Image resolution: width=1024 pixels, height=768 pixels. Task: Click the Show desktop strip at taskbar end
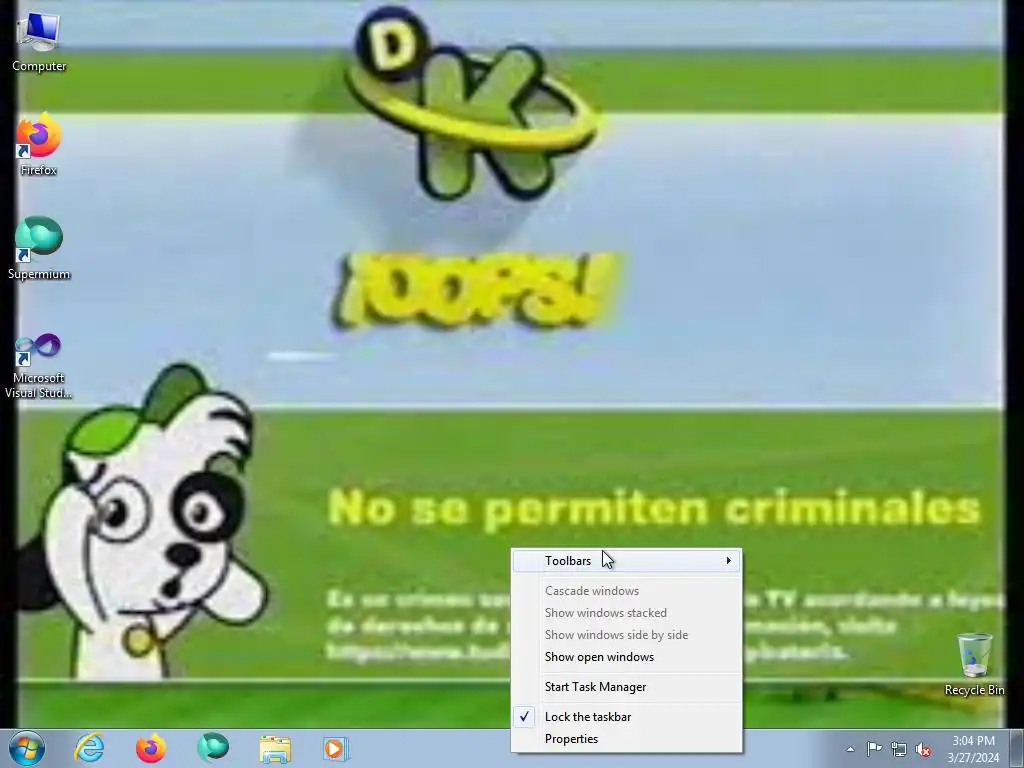1017,748
